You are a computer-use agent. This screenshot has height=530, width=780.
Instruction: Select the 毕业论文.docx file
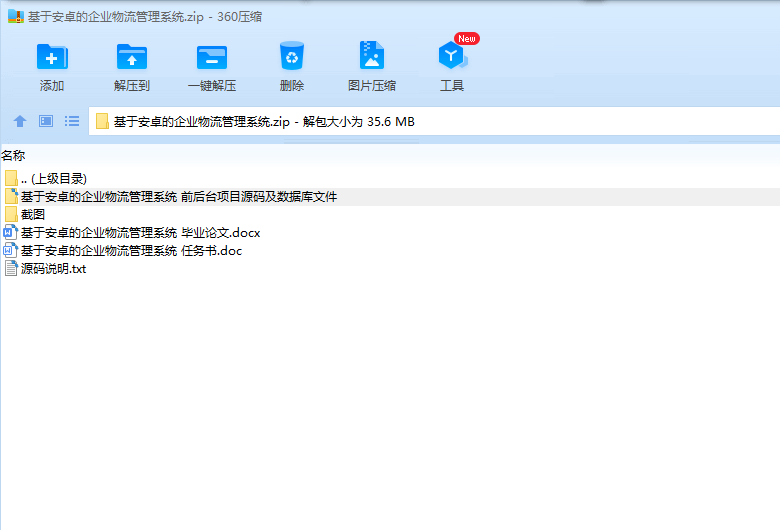390,232
